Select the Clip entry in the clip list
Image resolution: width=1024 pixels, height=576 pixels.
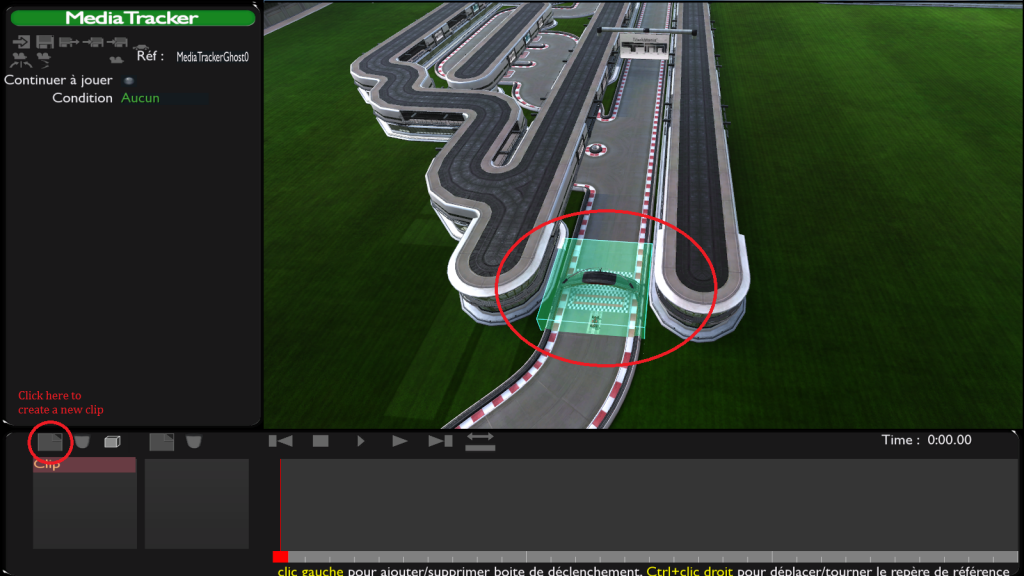pos(84,465)
